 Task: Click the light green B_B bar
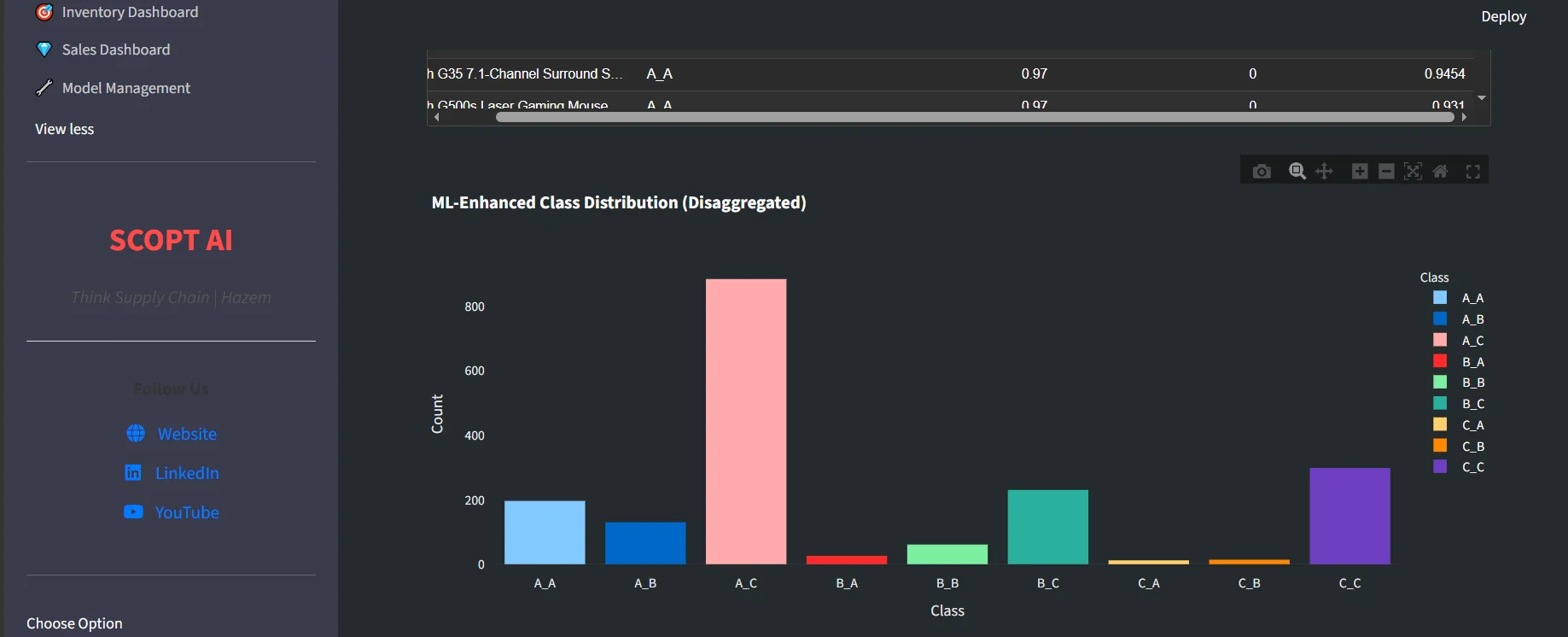pos(947,554)
